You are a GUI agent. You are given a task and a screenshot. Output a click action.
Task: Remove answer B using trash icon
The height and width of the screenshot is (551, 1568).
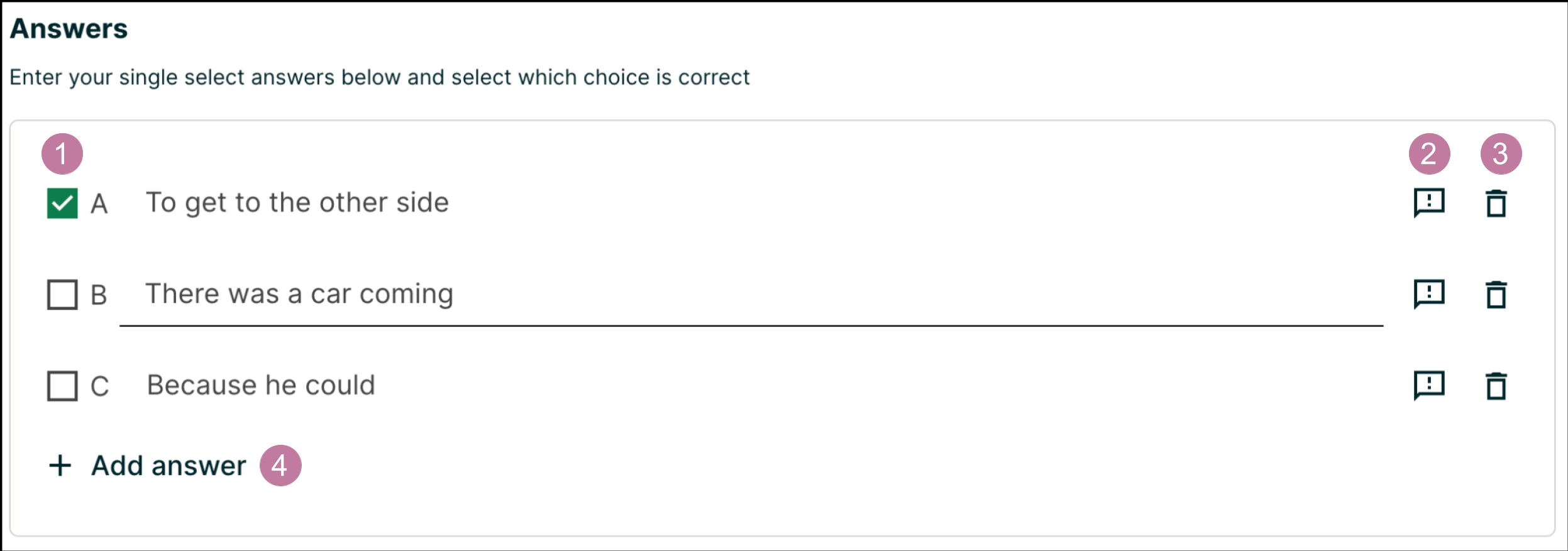pyautogui.click(x=1496, y=295)
